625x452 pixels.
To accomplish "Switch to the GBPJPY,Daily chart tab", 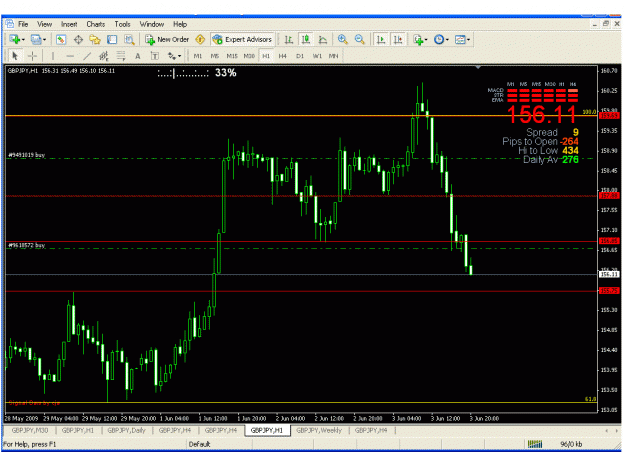I will click(126, 430).
